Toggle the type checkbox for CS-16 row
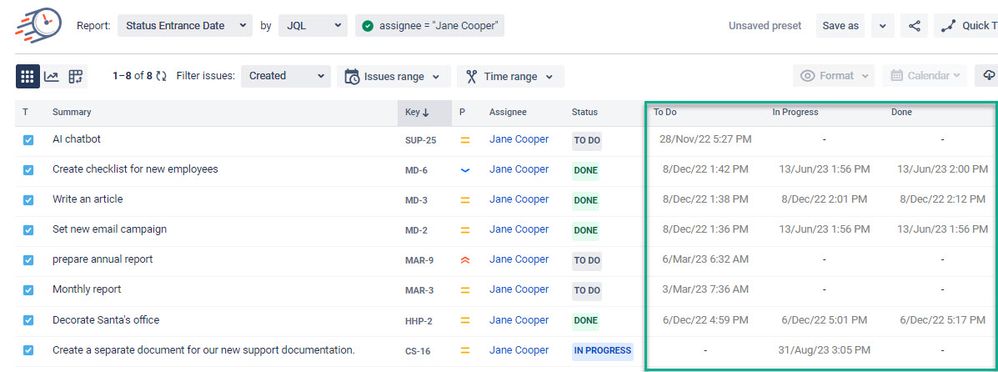This screenshot has width=998, height=372. tap(28, 350)
